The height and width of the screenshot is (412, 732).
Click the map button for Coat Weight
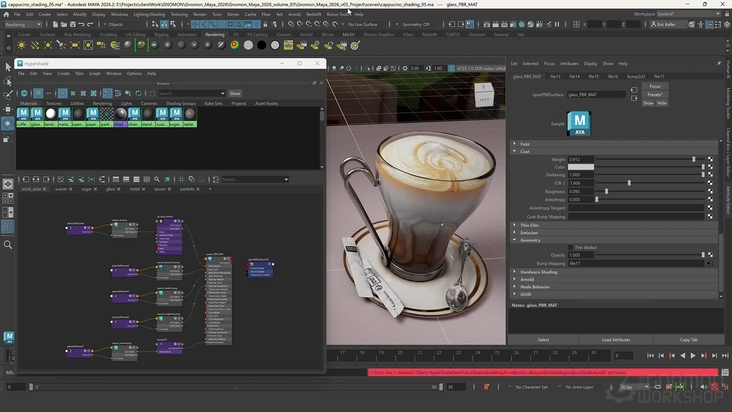(710, 160)
